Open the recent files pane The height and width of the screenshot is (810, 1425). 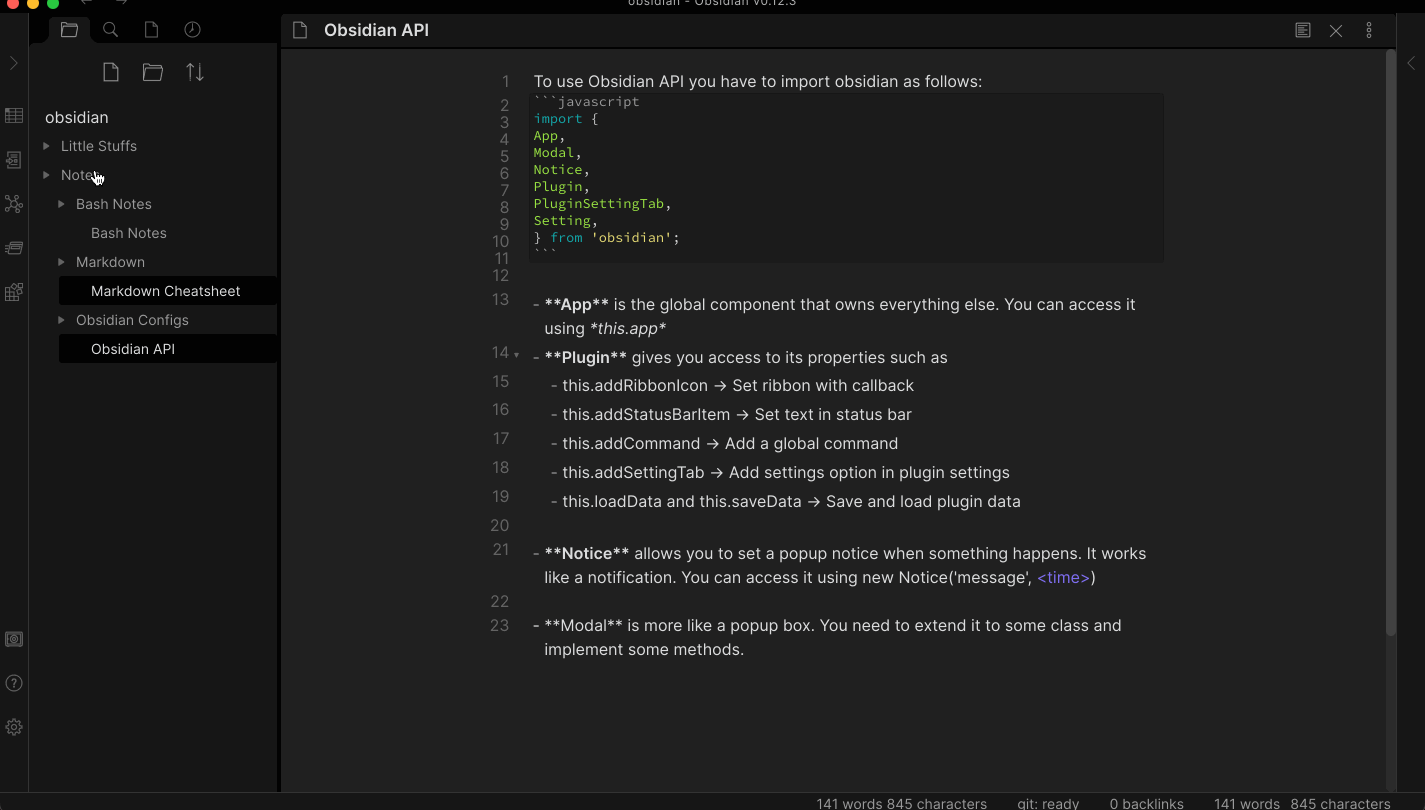tap(191, 29)
